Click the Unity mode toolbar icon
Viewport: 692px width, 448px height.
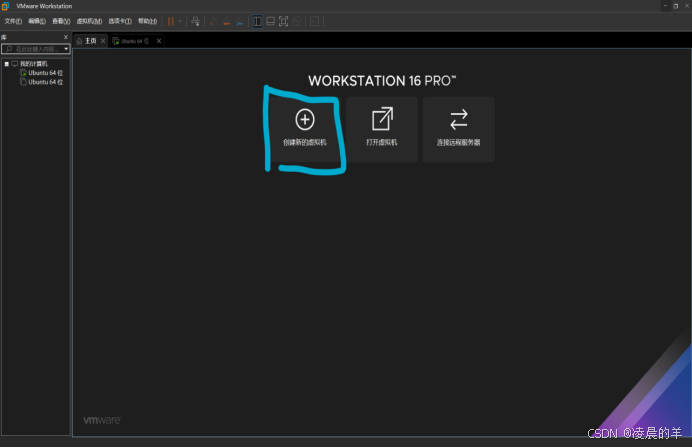point(297,21)
